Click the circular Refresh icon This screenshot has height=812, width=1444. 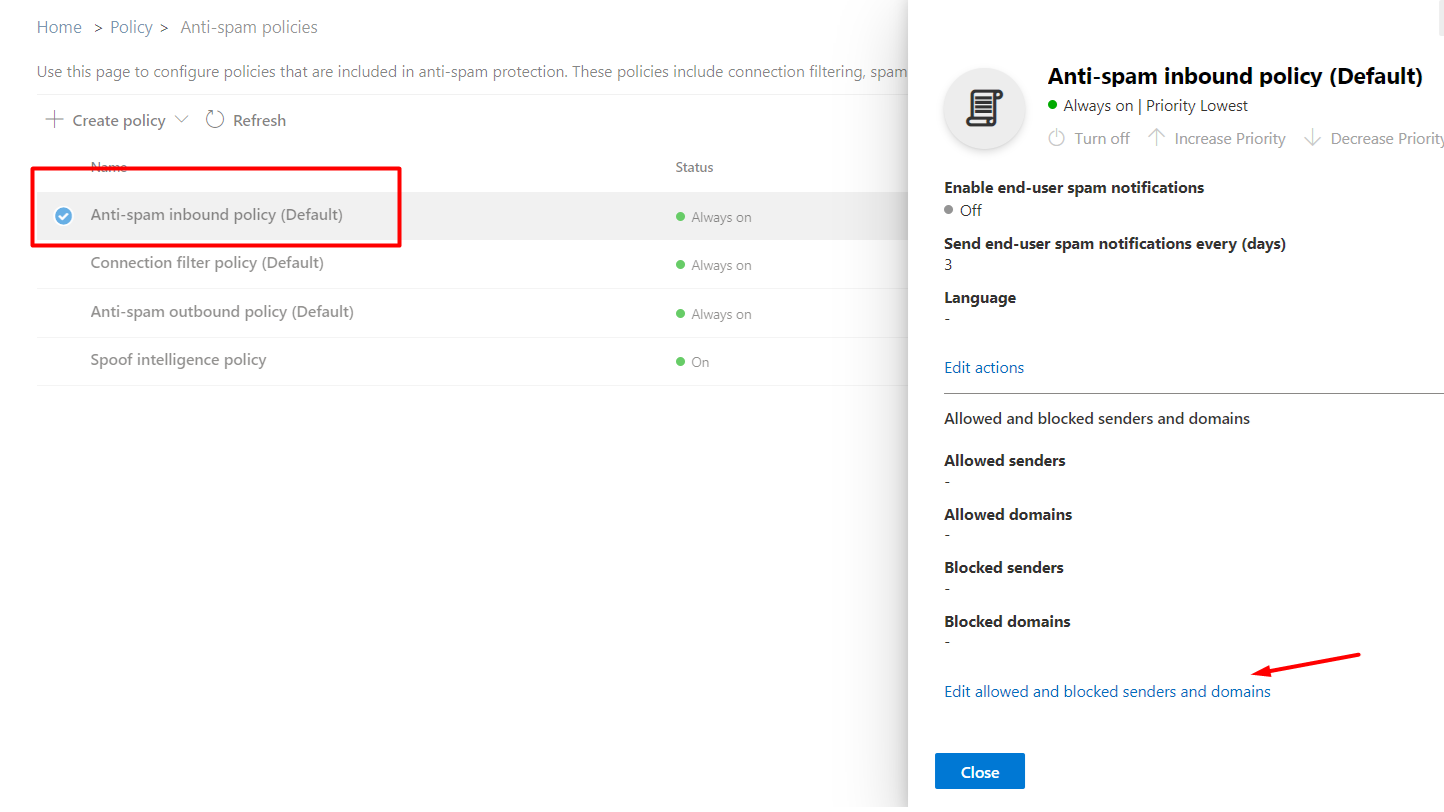pos(215,120)
